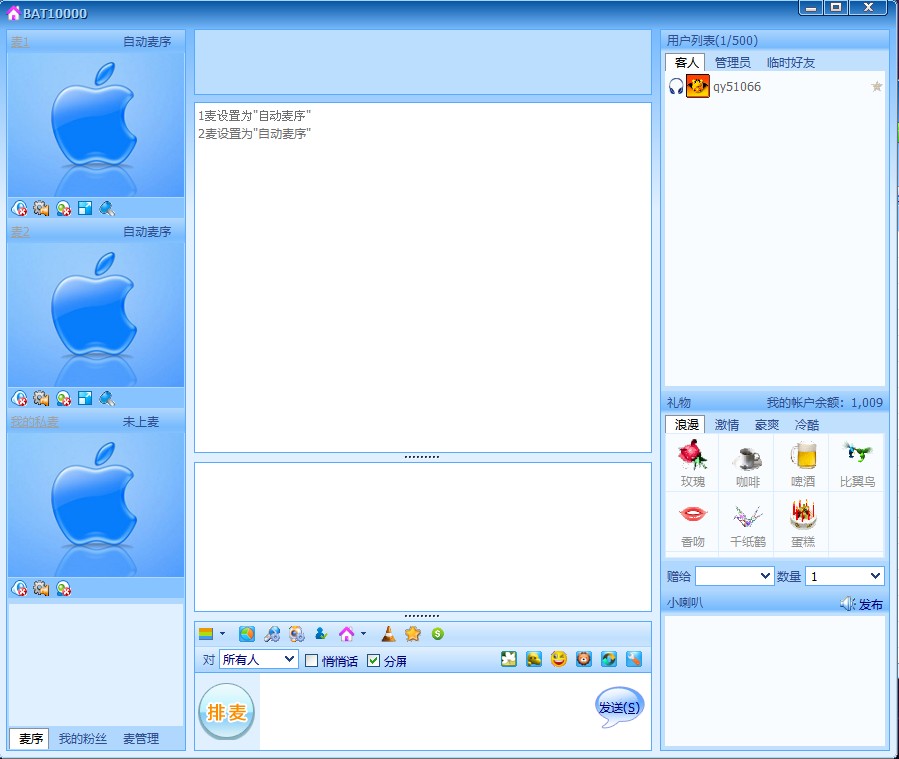Image resolution: width=899 pixels, height=759 pixels.
Task: Click the webcam-with-red-X icon under 我的私麦
Action: [63, 588]
